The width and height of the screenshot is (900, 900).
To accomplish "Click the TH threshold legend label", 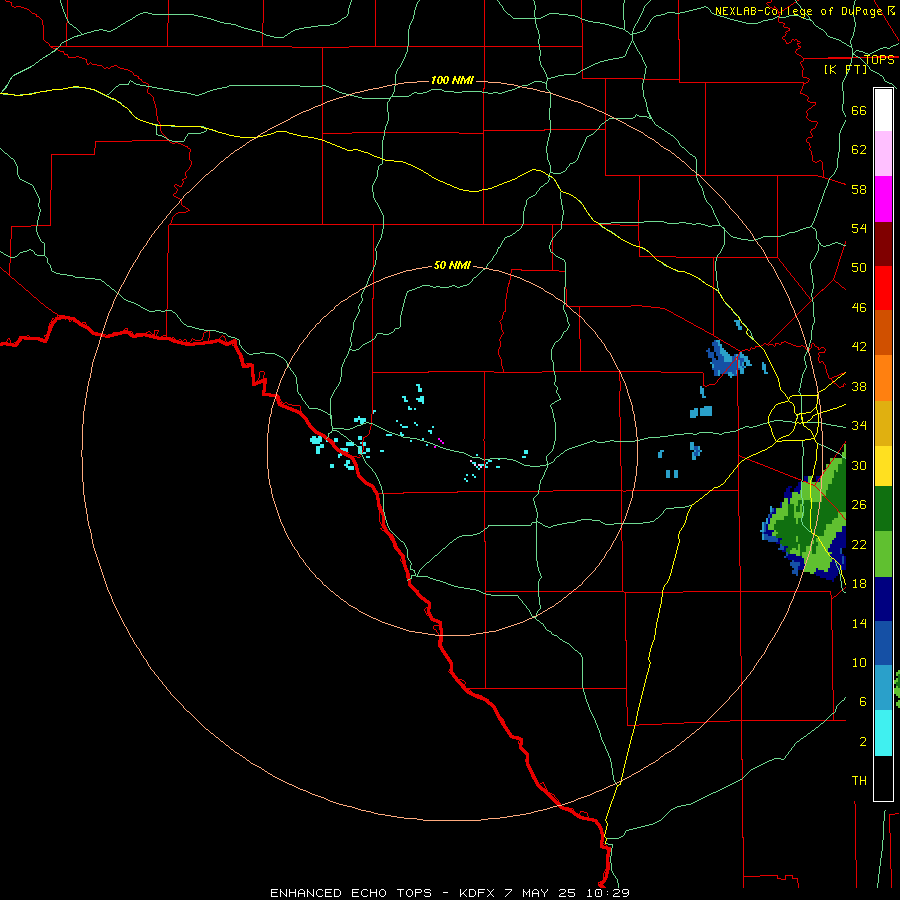I will pos(859,781).
